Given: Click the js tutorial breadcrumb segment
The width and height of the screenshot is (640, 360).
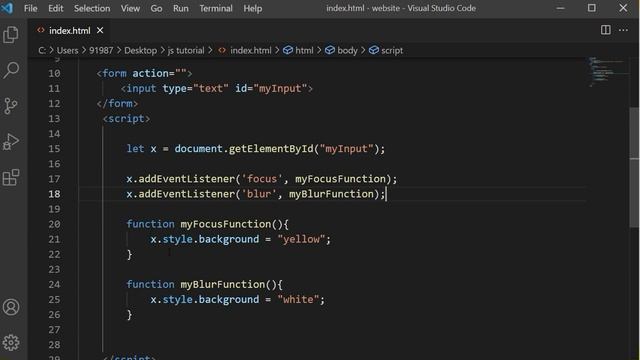Looking at the screenshot, I should pyautogui.click(x=186, y=50).
